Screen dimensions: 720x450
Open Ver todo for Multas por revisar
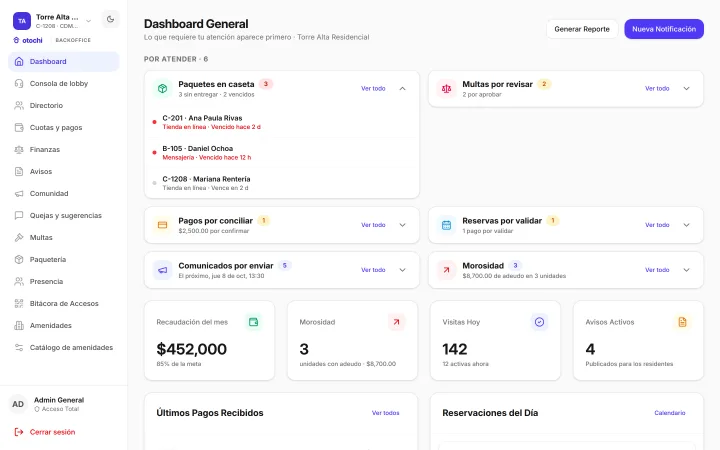click(657, 89)
